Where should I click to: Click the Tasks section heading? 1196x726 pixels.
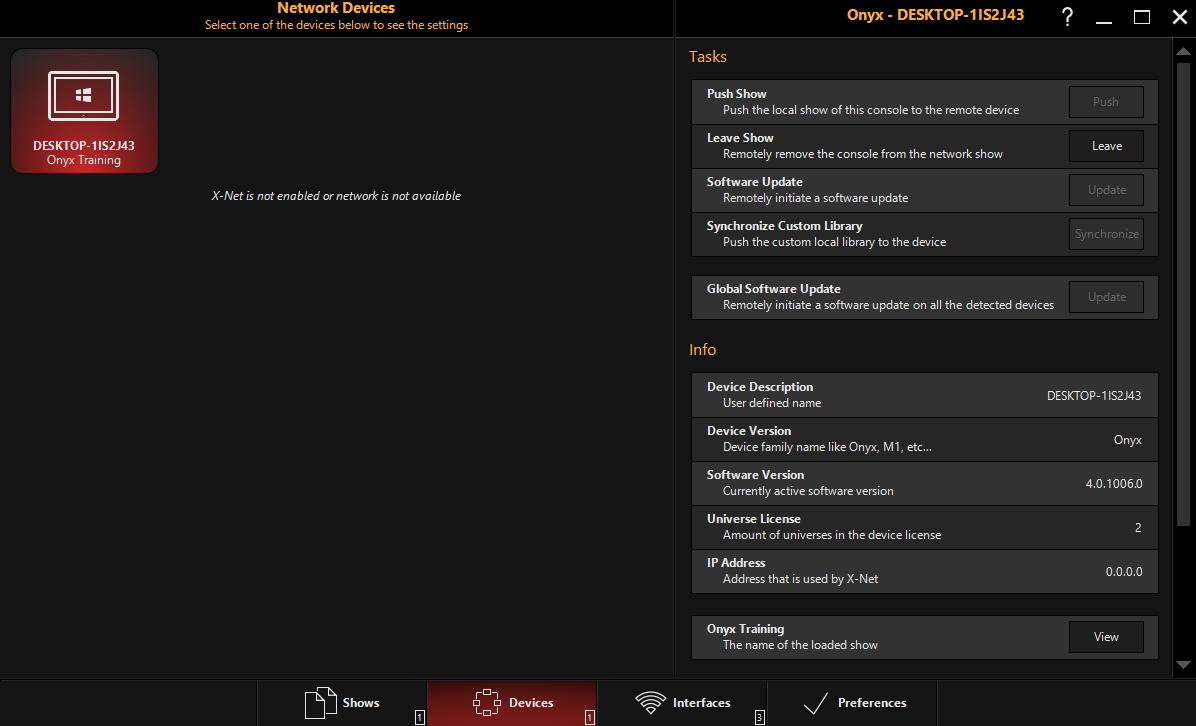click(x=708, y=57)
